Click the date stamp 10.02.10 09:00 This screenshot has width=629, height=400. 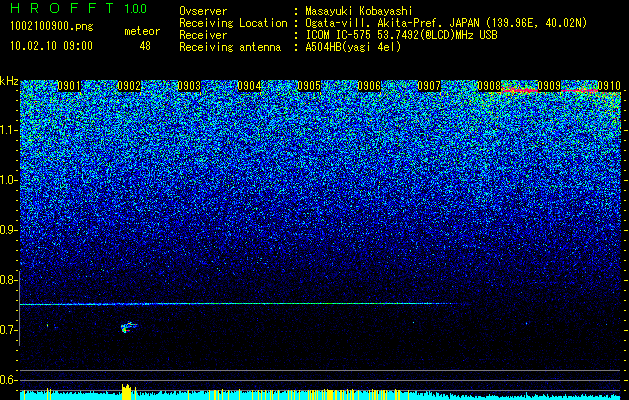click(x=51, y=46)
